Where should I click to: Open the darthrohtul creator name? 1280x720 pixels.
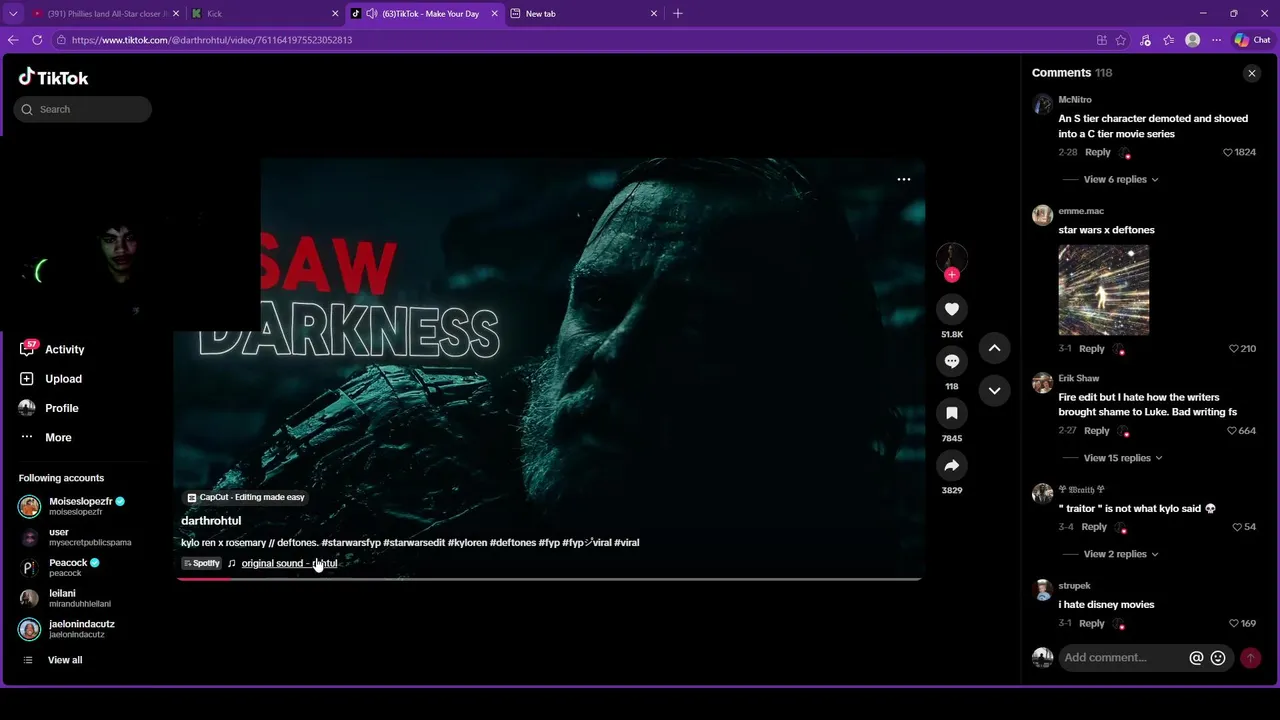(x=211, y=520)
